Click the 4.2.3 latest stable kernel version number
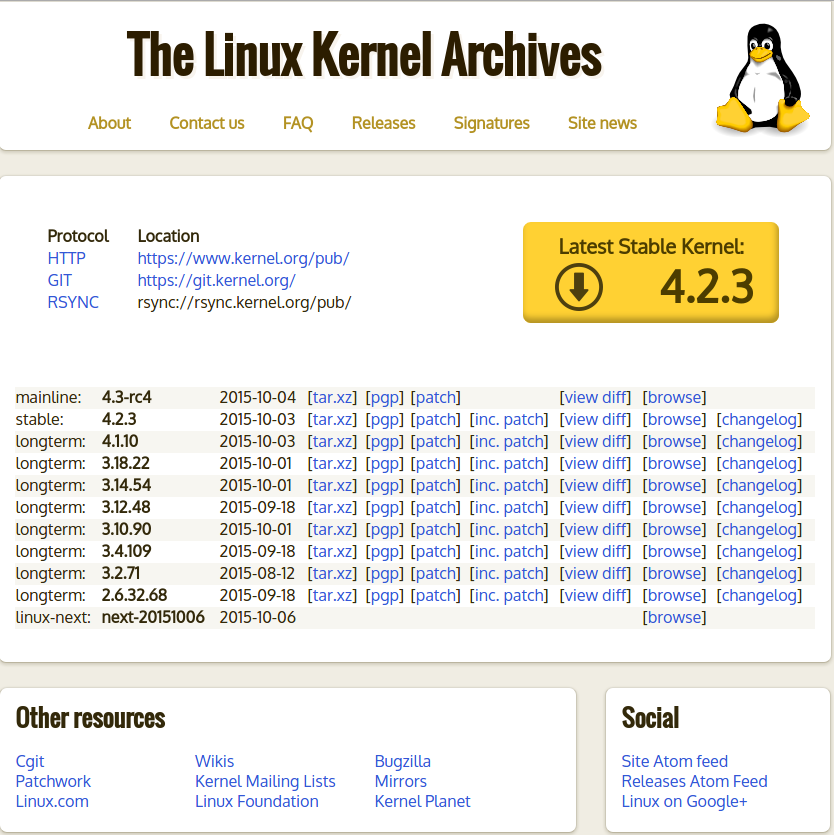834x835 pixels. (x=707, y=286)
